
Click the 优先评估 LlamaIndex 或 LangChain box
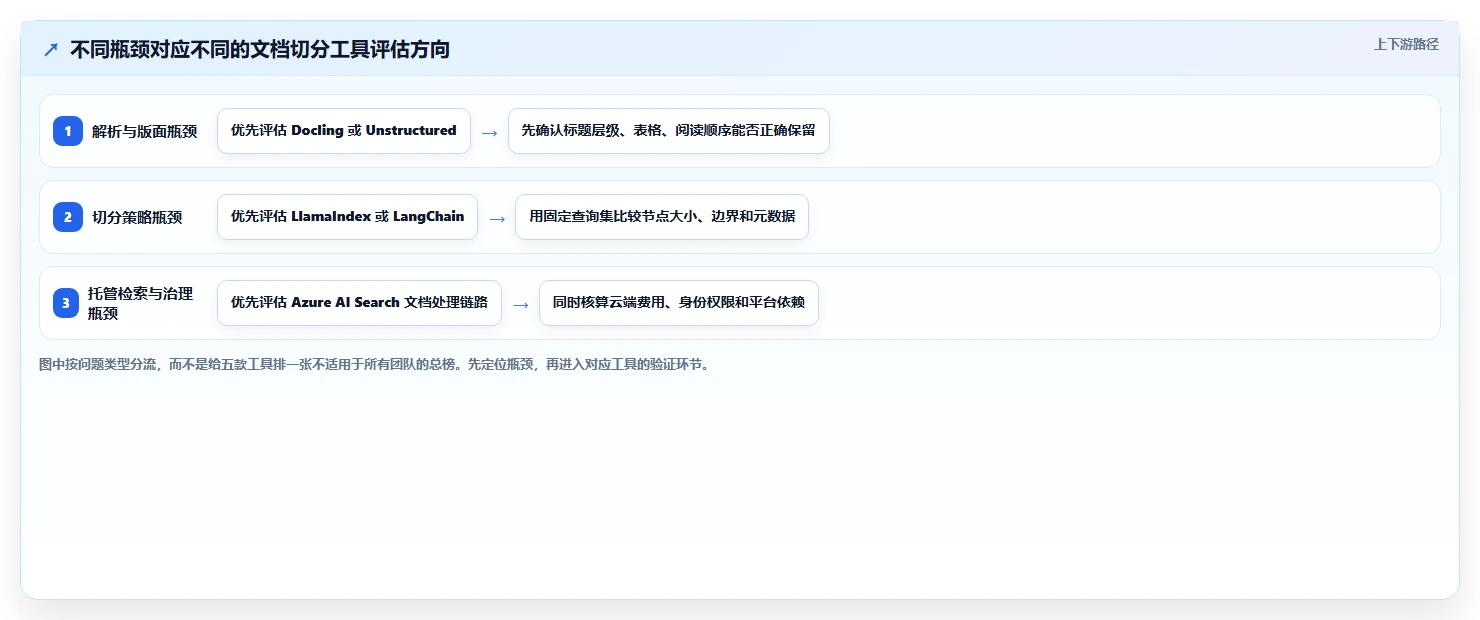pyautogui.click(x=347, y=217)
